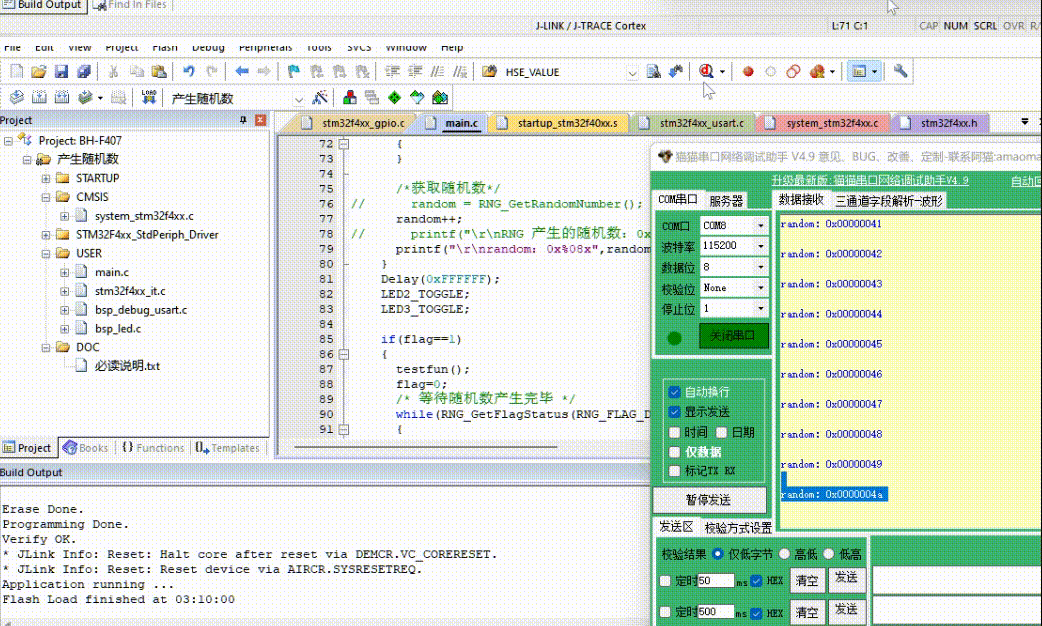Click the Translate current file icon
The image size is (1042, 626).
pos(17,98)
